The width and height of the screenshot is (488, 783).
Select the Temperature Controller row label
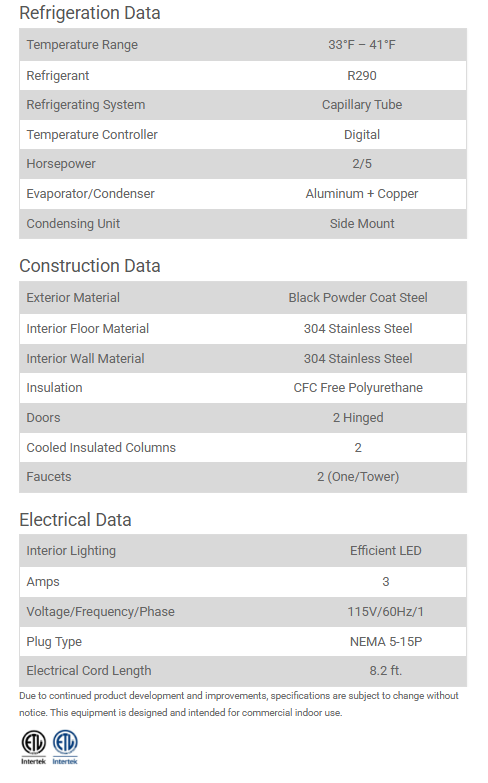point(92,134)
